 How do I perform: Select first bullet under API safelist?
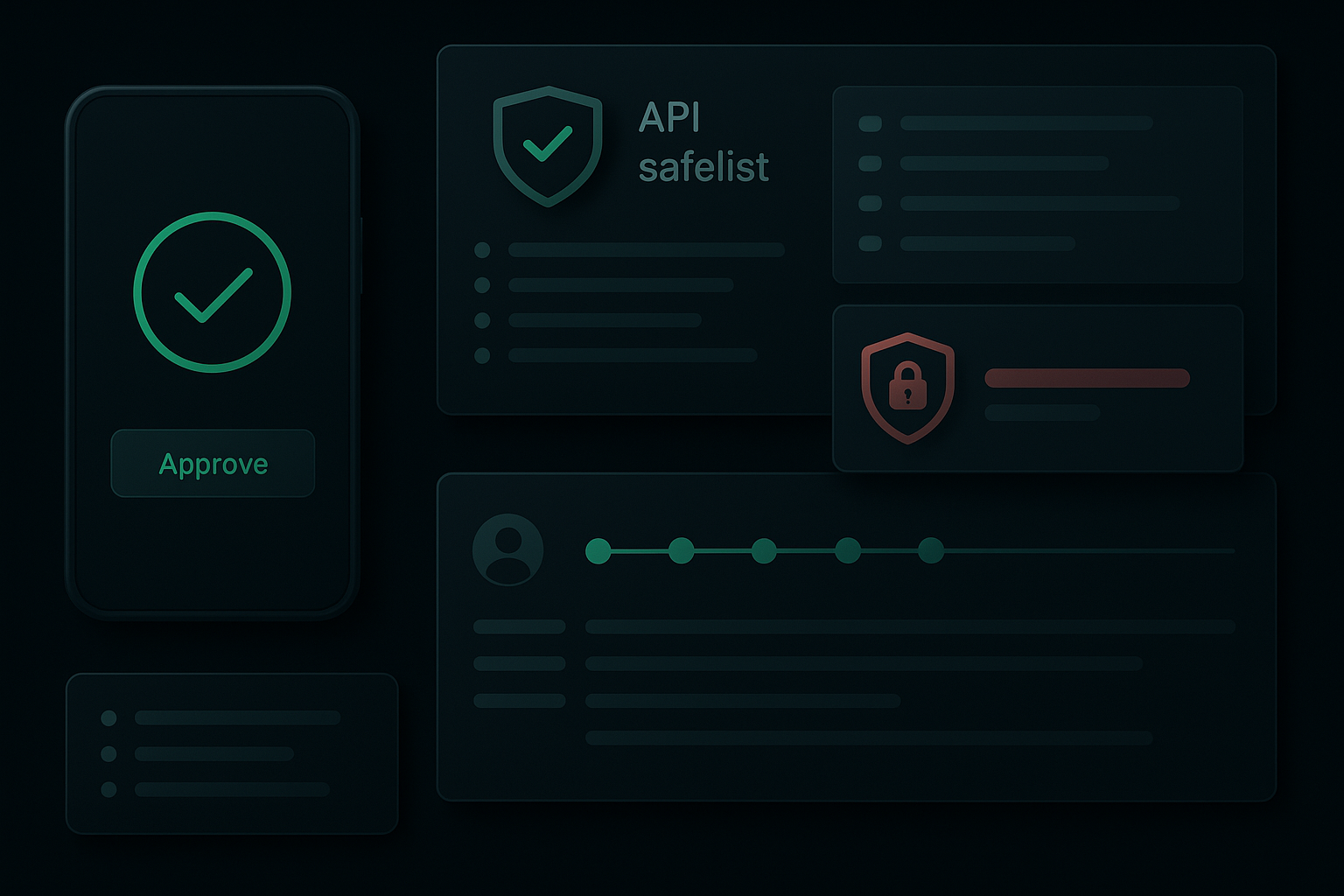[482, 250]
